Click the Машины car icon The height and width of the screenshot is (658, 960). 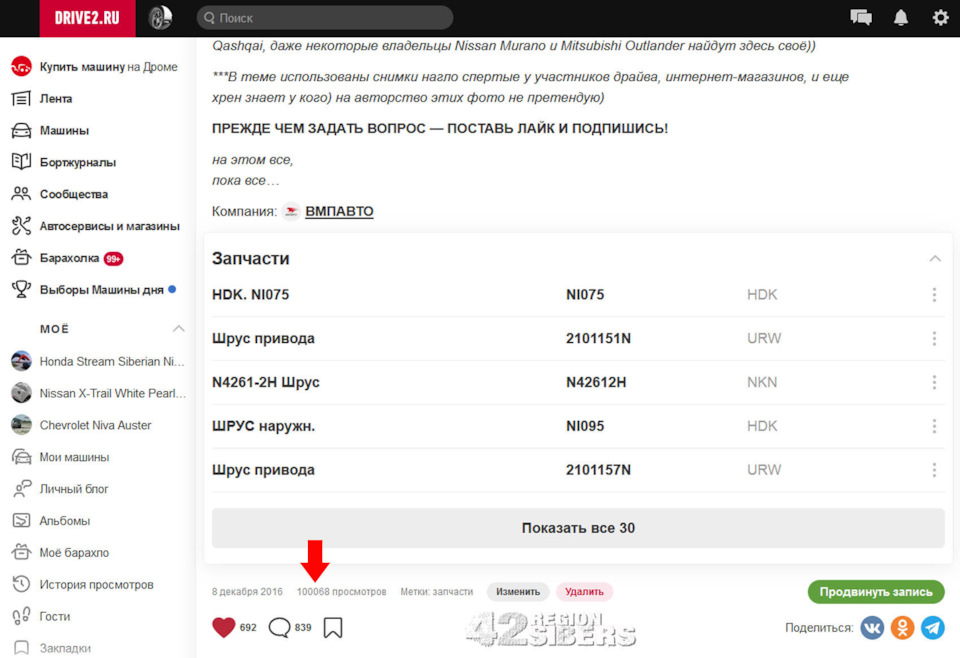(x=21, y=130)
